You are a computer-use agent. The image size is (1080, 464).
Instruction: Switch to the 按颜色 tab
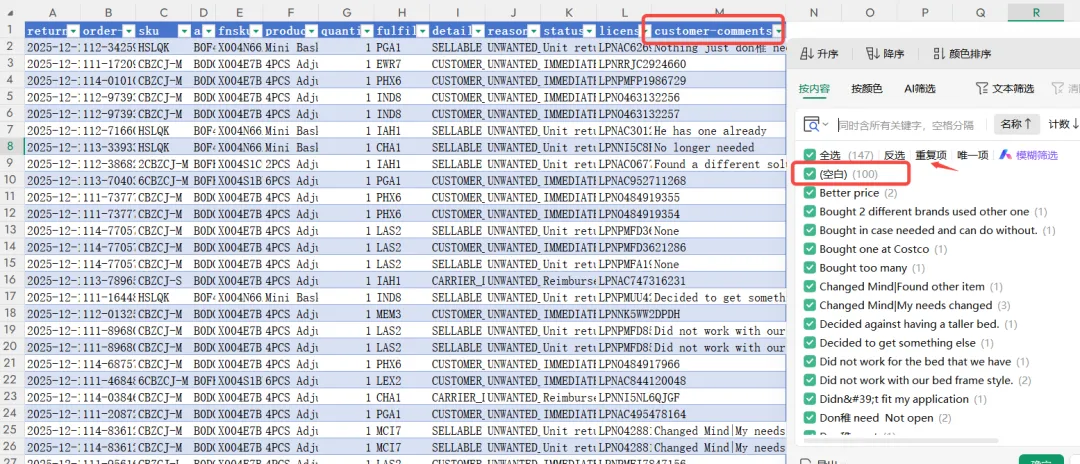pyautogui.click(x=866, y=88)
